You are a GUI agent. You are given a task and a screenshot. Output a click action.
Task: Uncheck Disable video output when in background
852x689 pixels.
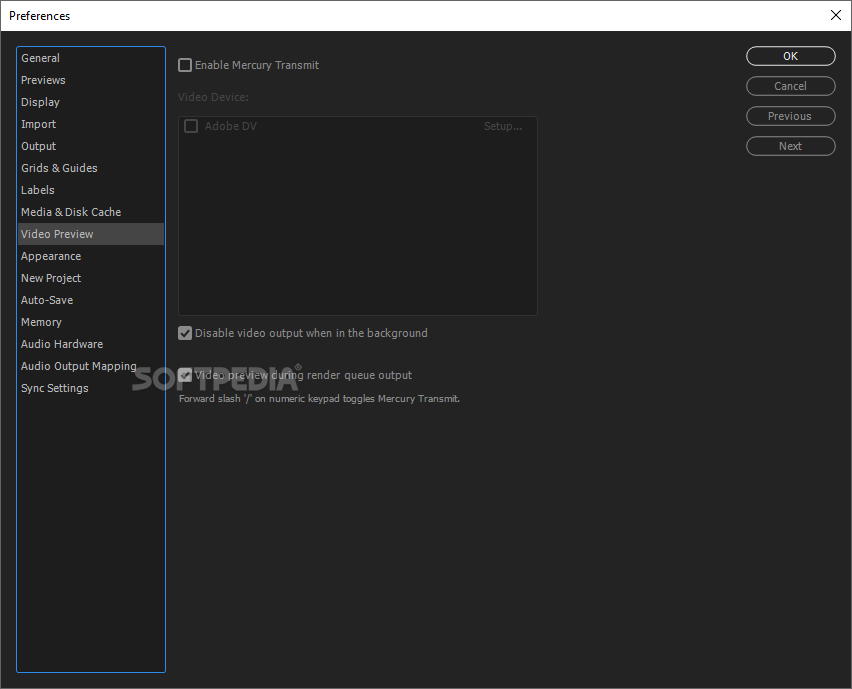(x=185, y=333)
